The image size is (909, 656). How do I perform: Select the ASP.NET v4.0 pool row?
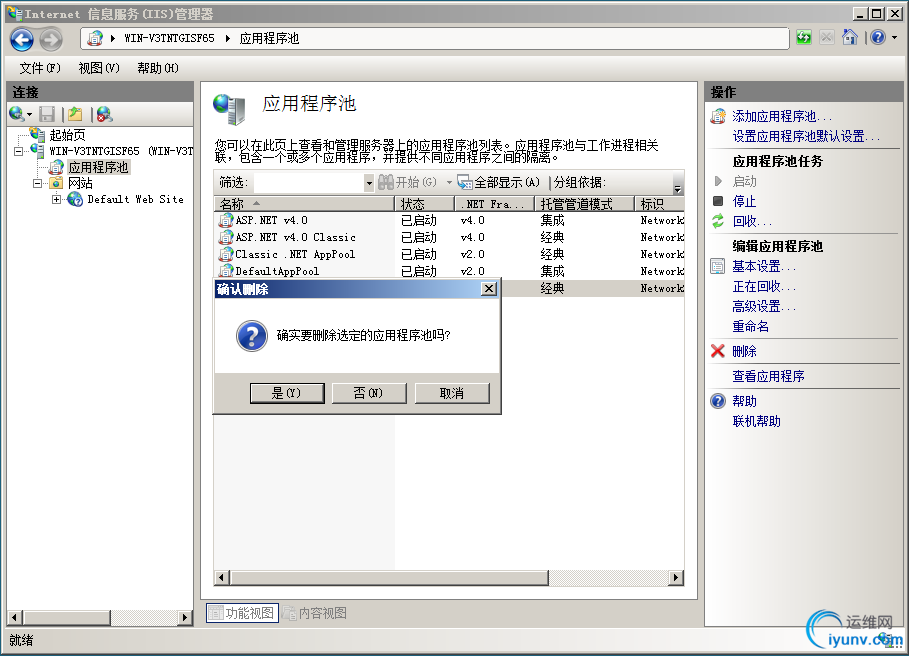pyautogui.click(x=449, y=221)
